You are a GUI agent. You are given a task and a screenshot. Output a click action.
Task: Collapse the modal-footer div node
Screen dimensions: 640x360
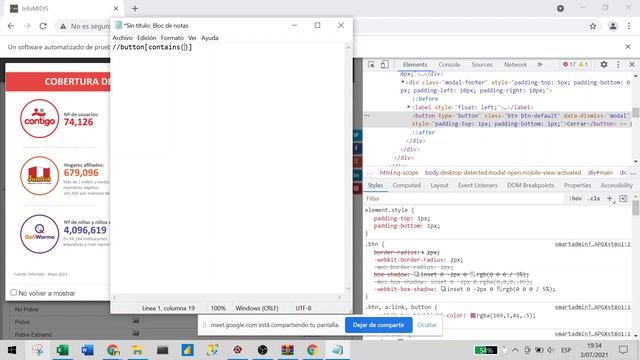pyautogui.click(x=403, y=82)
